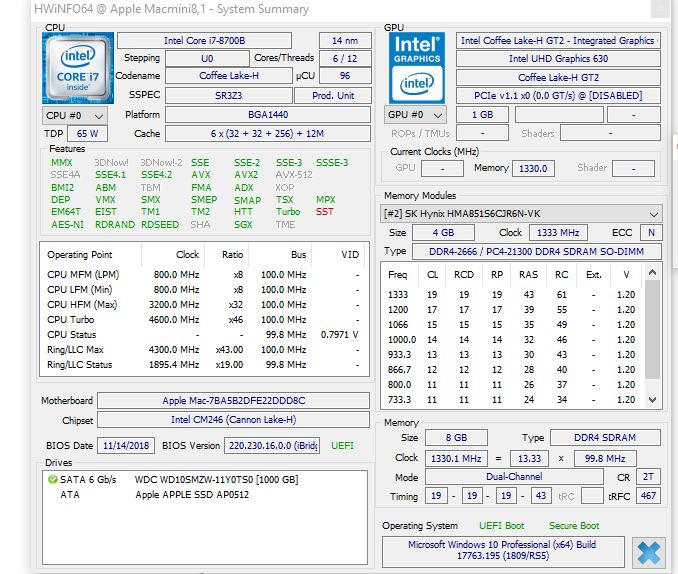Screen dimensions: 678x574
Task: Click the ECC N field
Action: click(x=651, y=233)
